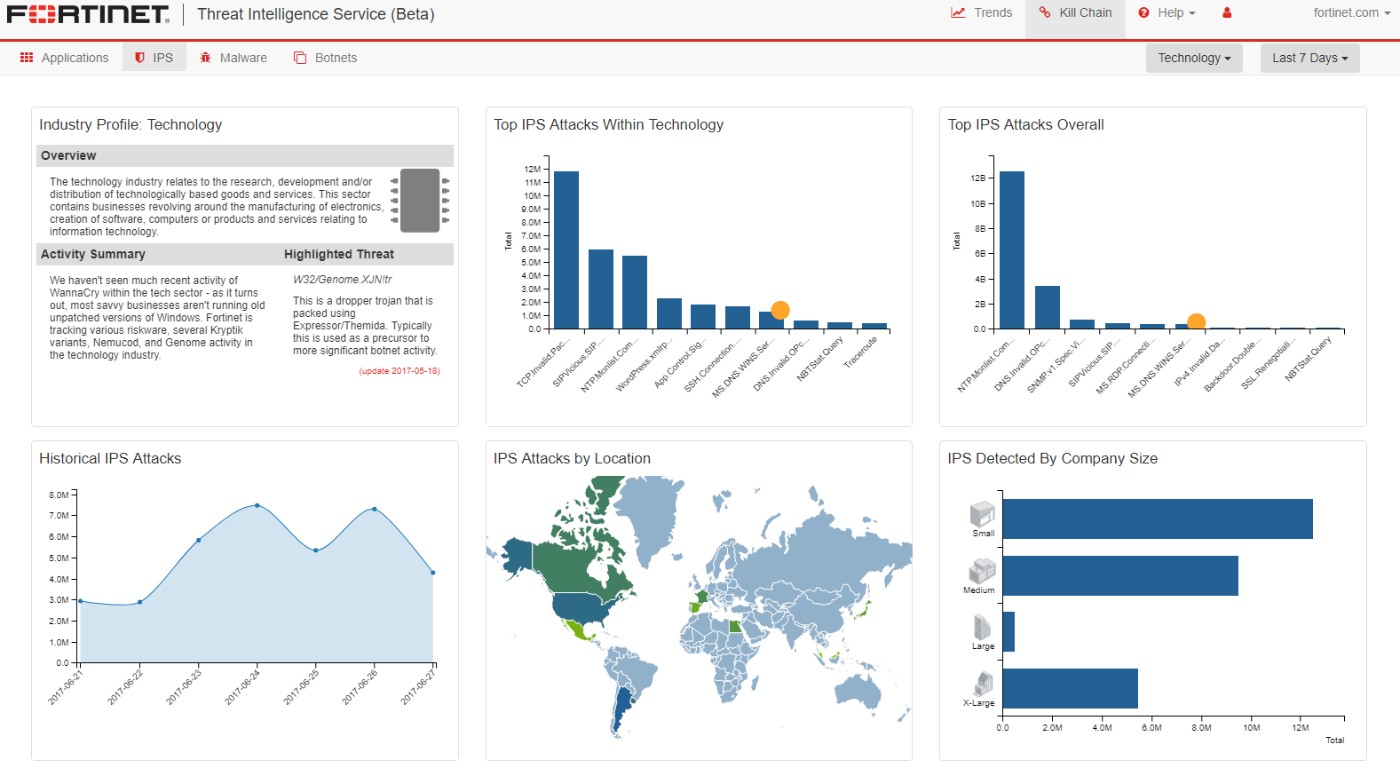Select the tallest TCP.Invalid.Packet bar
Image resolution: width=1400 pixels, height=768 pixels.
click(566, 250)
